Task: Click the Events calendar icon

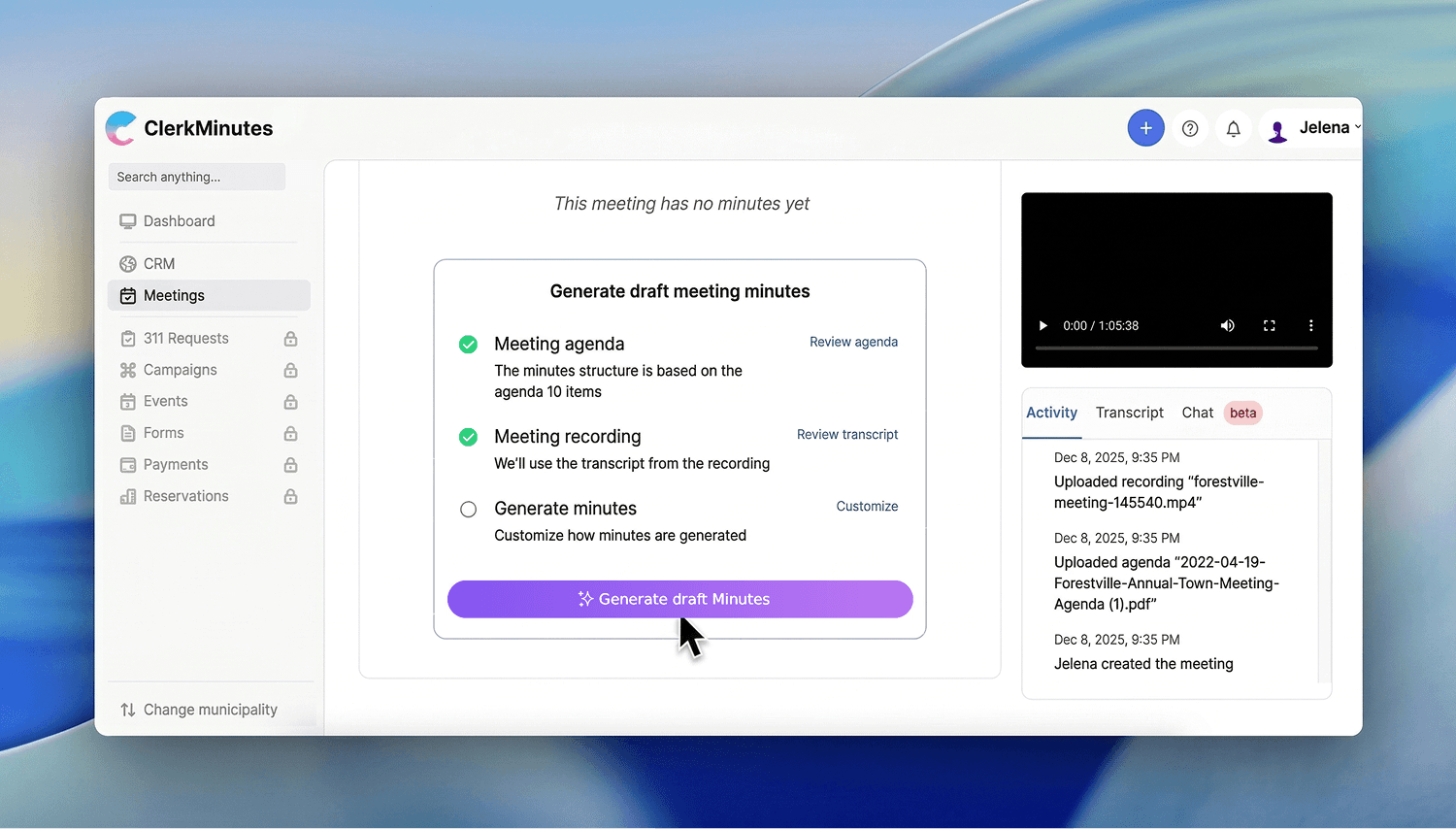Action: coord(127,402)
